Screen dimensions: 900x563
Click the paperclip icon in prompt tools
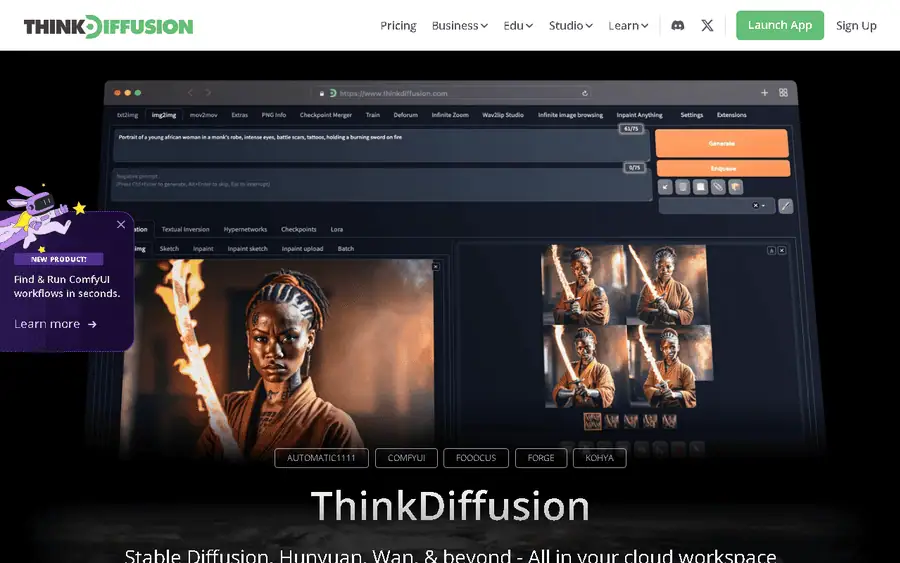[718, 187]
